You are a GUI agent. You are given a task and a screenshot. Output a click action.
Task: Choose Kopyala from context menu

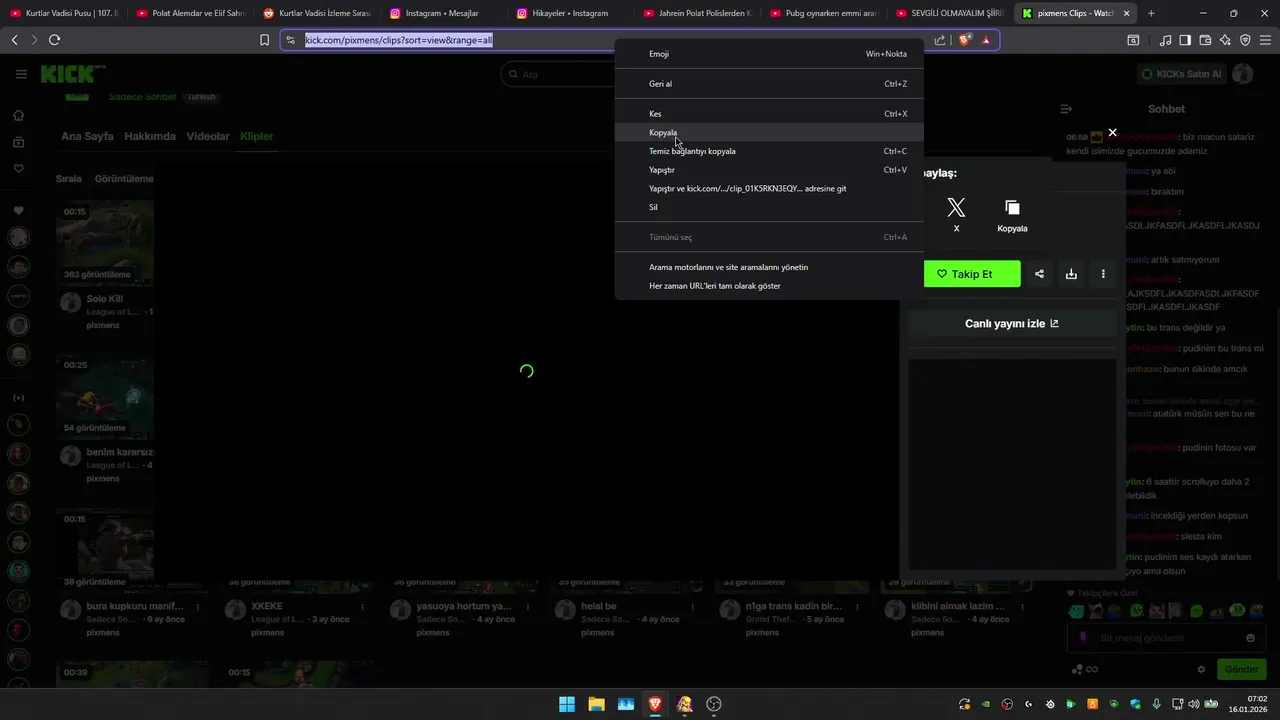[769, 132]
